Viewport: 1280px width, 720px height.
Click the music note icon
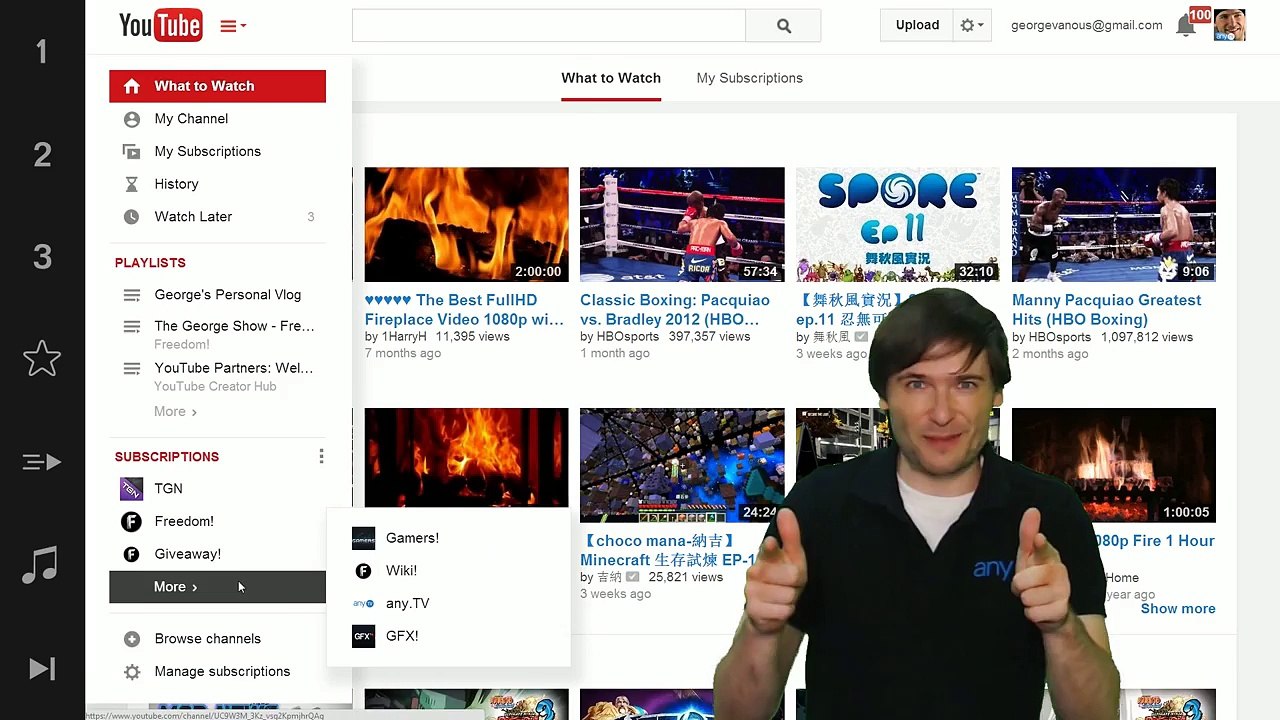pyautogui.click(x=41, y=565)
